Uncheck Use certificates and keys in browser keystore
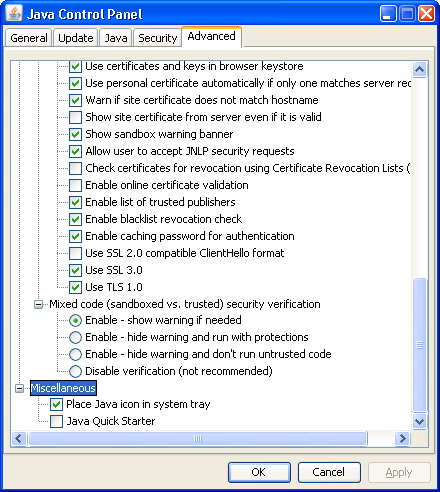The height and width of the screenshot is (492, 440). (x=75, y=66)
